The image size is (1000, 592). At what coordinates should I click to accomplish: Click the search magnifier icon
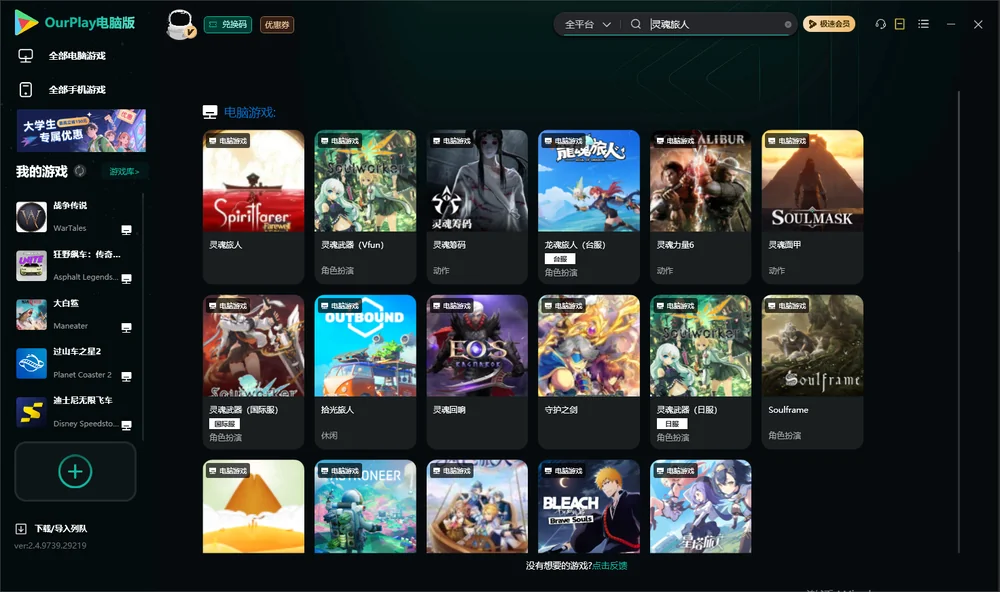coord(636,24)
